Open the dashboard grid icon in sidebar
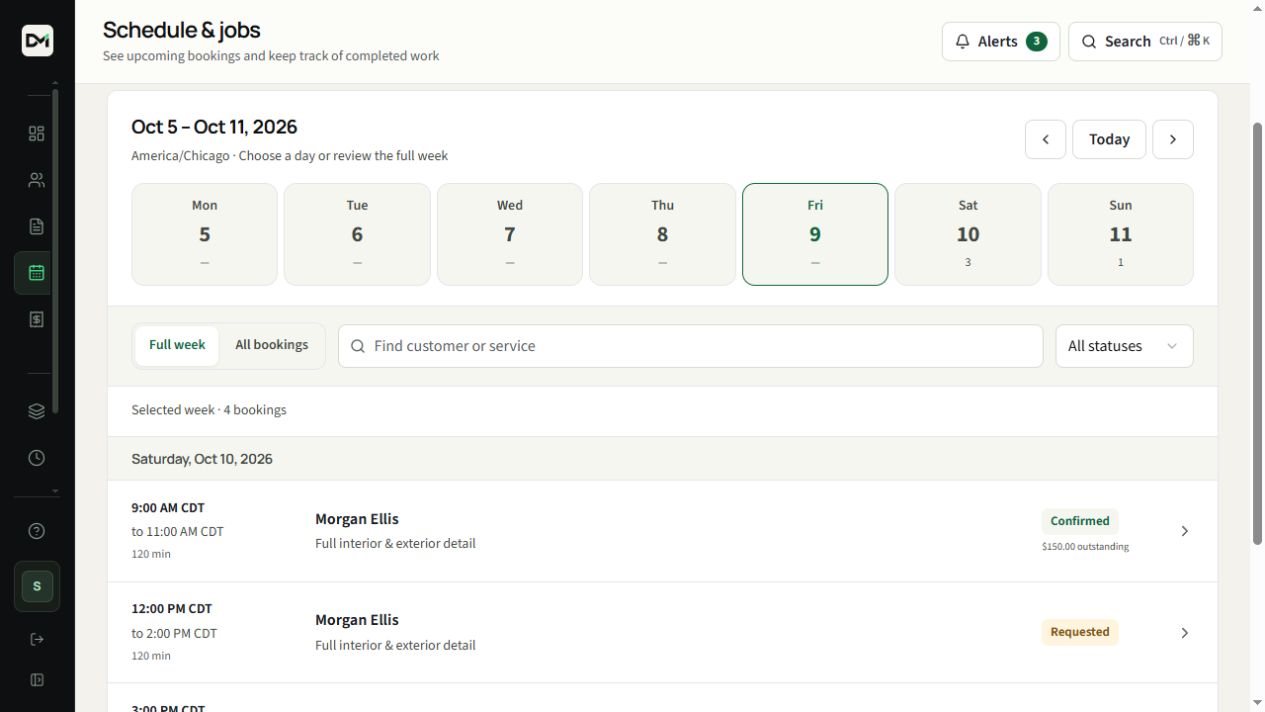This screenshot has height=712, width=1265. (37, 134)
